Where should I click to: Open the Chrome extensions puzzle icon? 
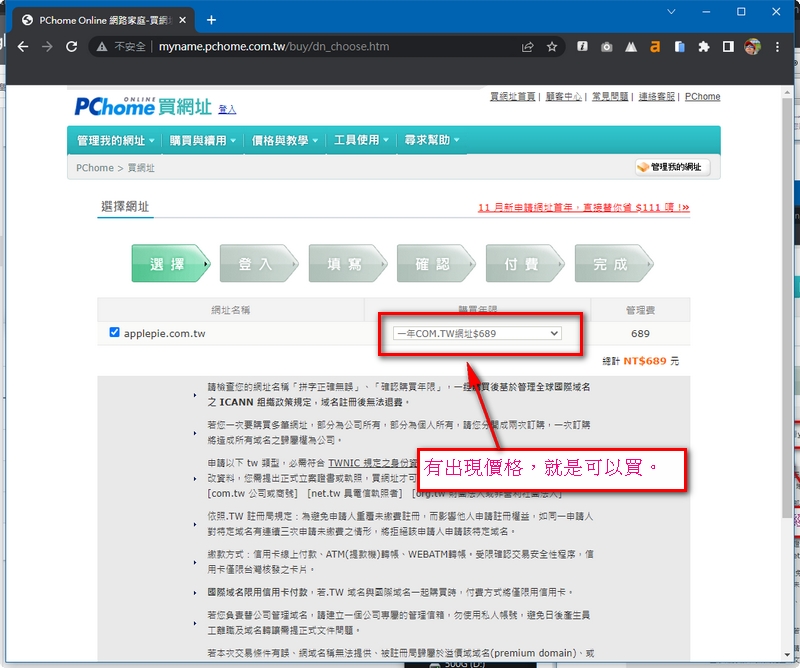click(704, 47)
